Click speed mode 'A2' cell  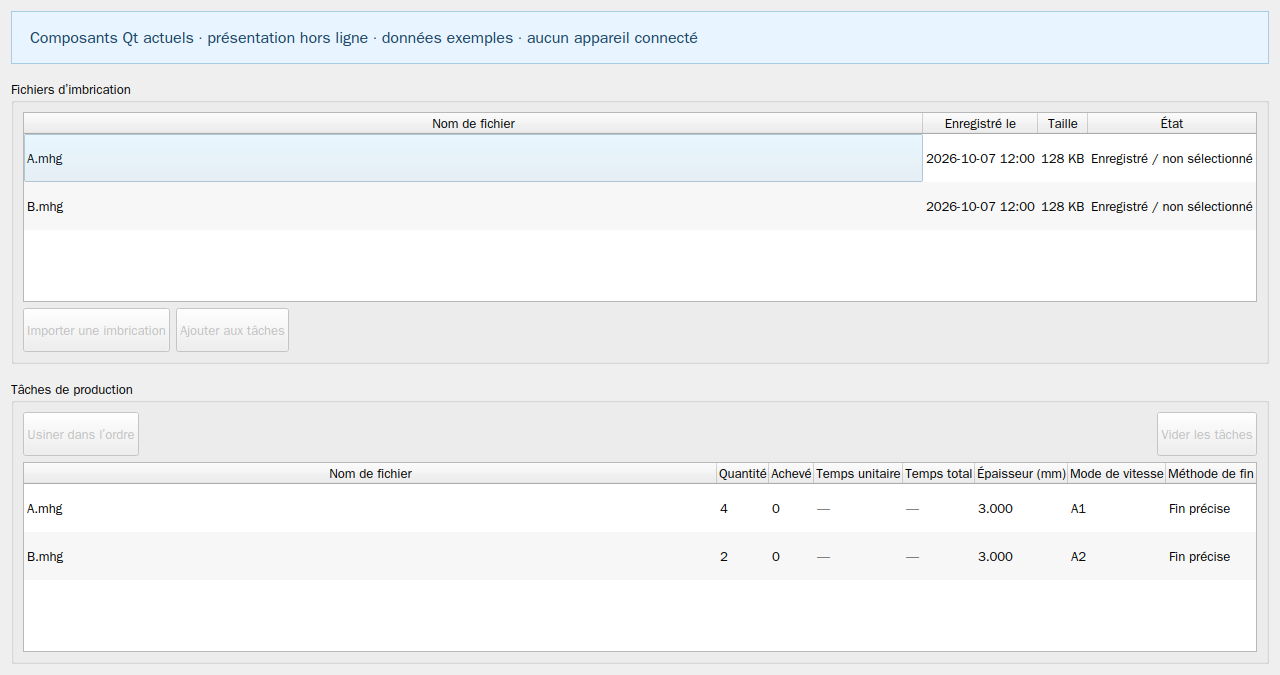pyautogui.click(x=1117, y=556)
